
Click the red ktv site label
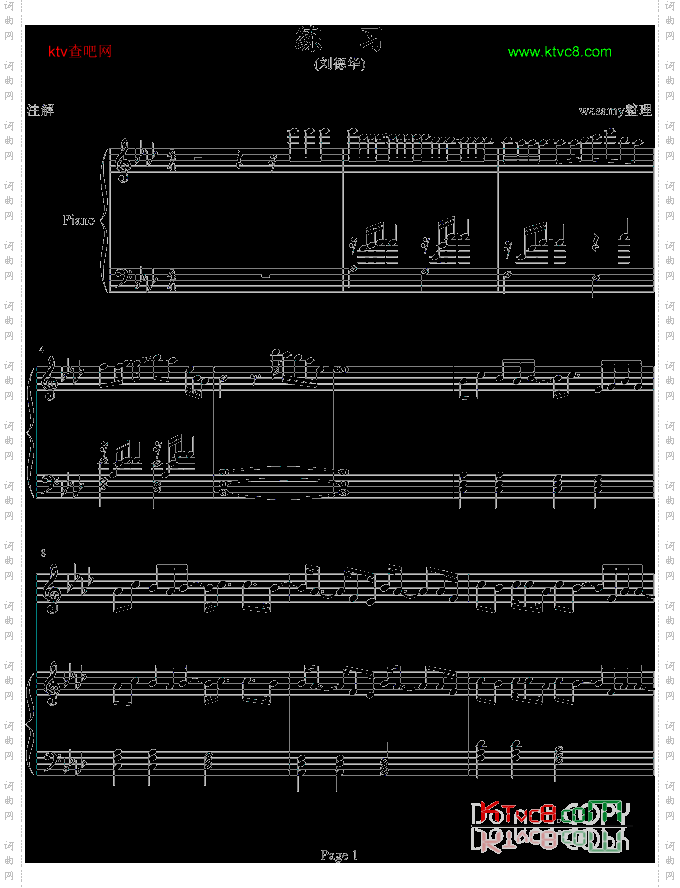(x=80, y=52)
